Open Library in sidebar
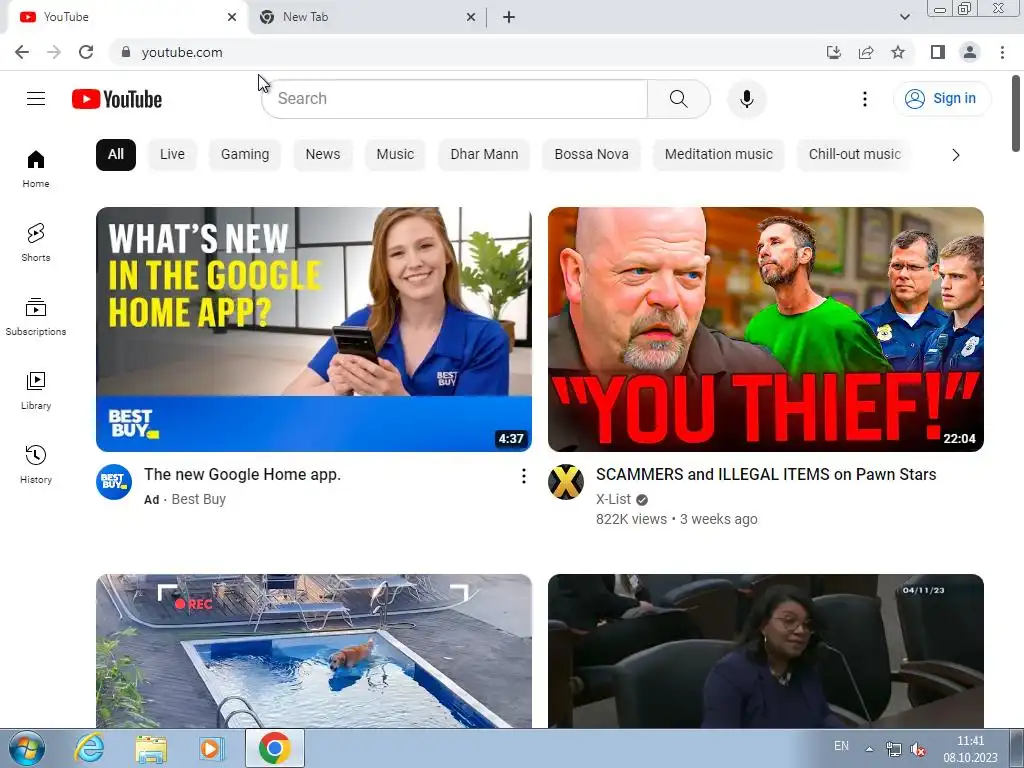 tap(36, 391)
